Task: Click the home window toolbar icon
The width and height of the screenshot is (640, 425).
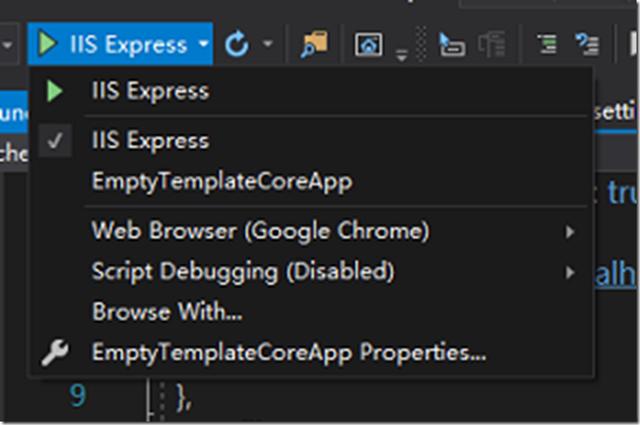Action: 369,44
